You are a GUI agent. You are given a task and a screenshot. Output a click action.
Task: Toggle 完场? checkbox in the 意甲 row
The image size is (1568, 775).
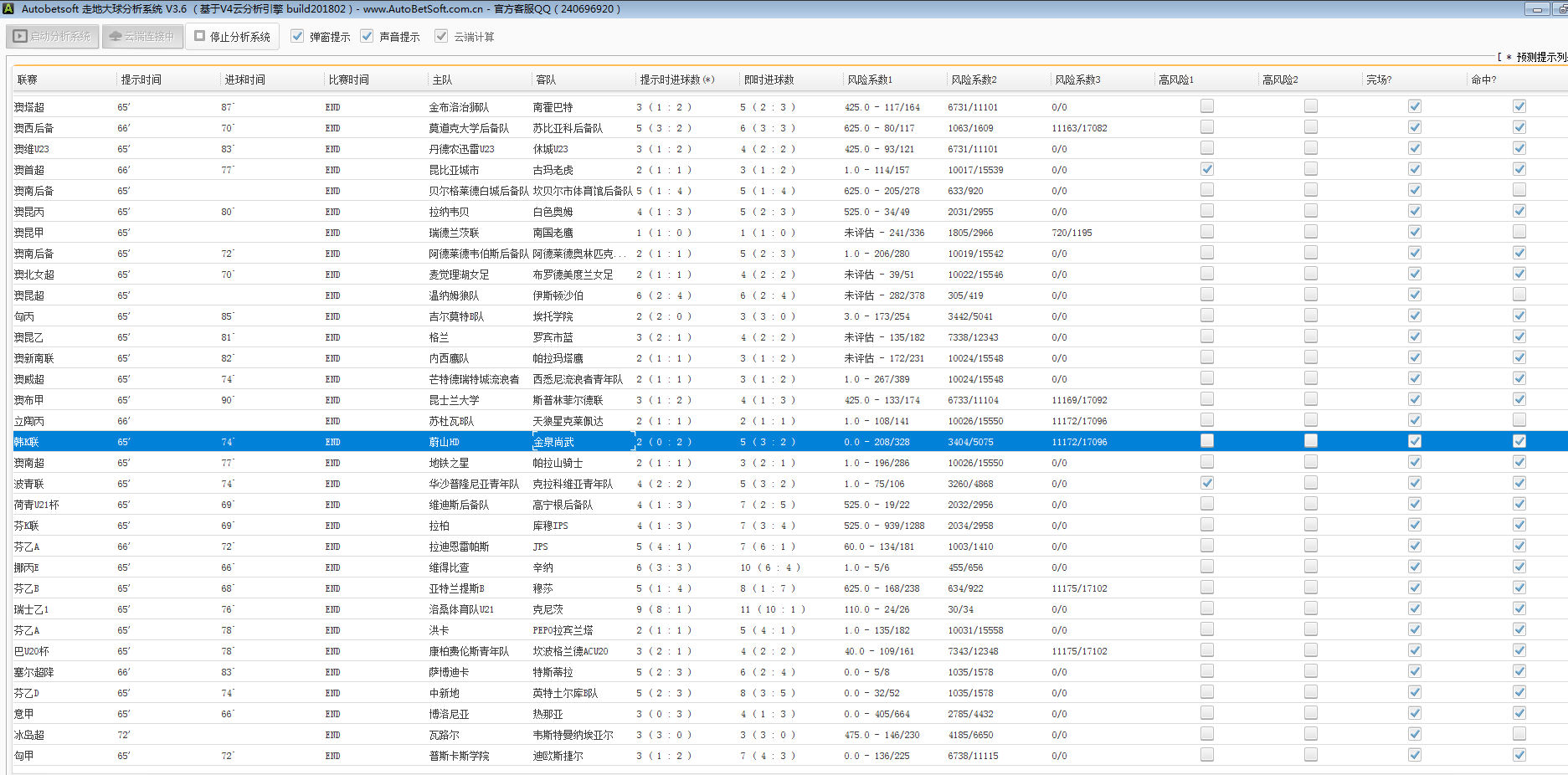(x=1414, y=713)
